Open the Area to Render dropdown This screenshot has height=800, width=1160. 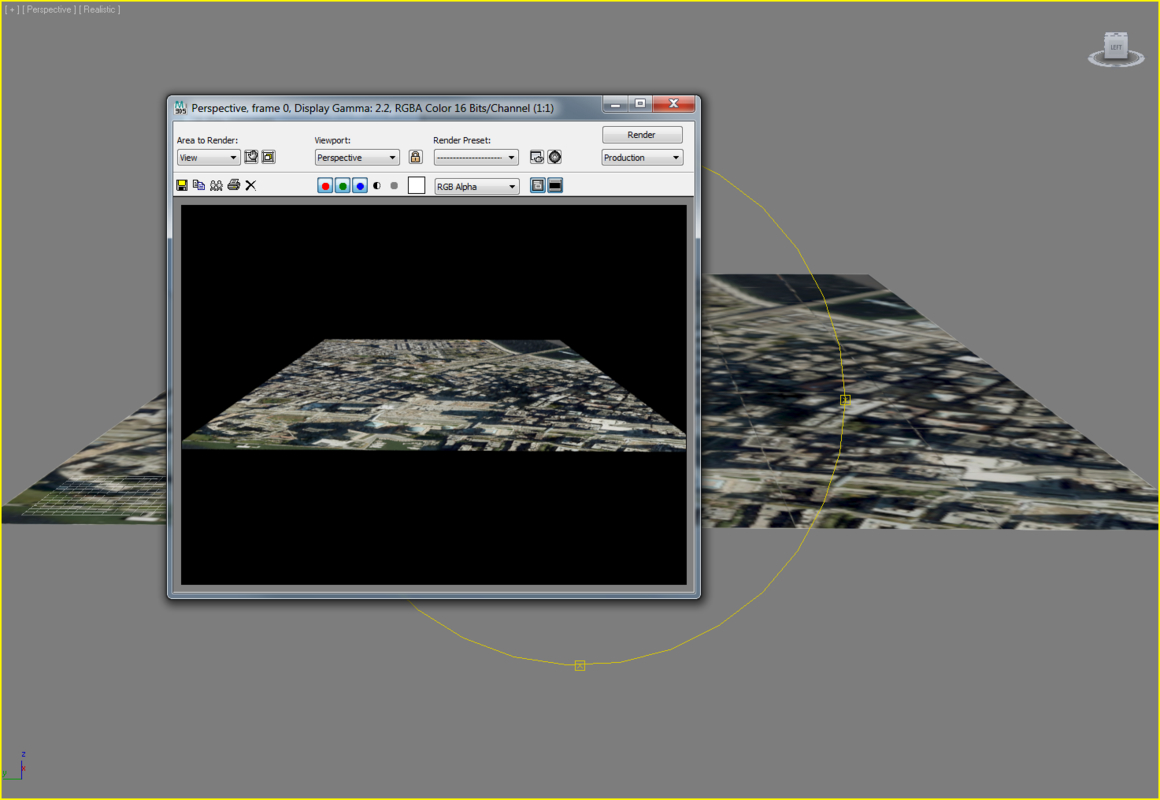[x=233, y=157]
